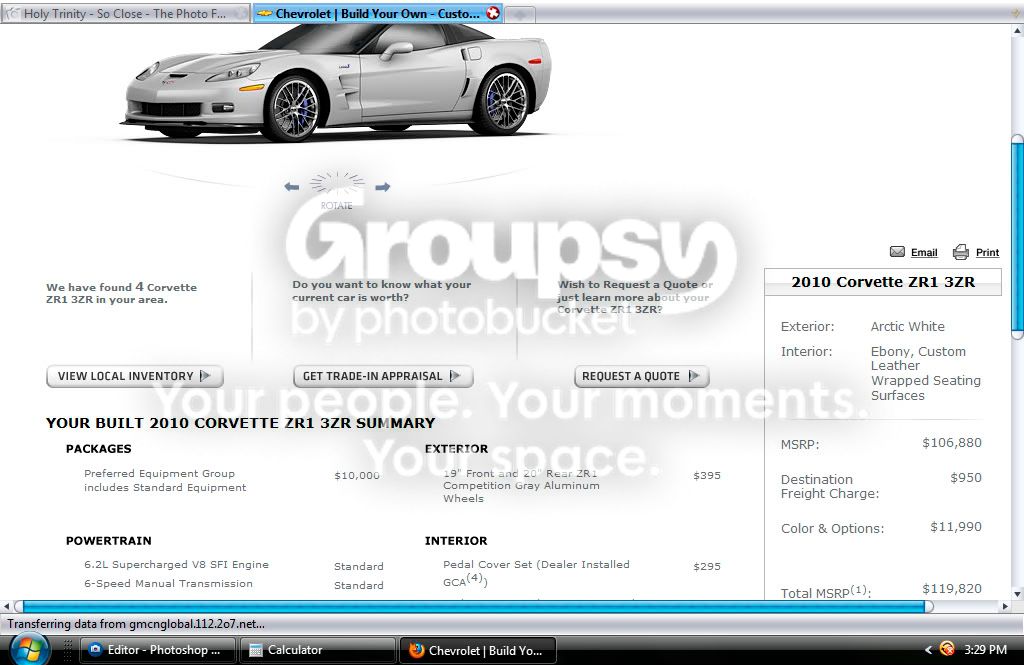
Task: Click Get Trade-In Appraisal button
Action: pyautogui.click(x=383, y=376)
